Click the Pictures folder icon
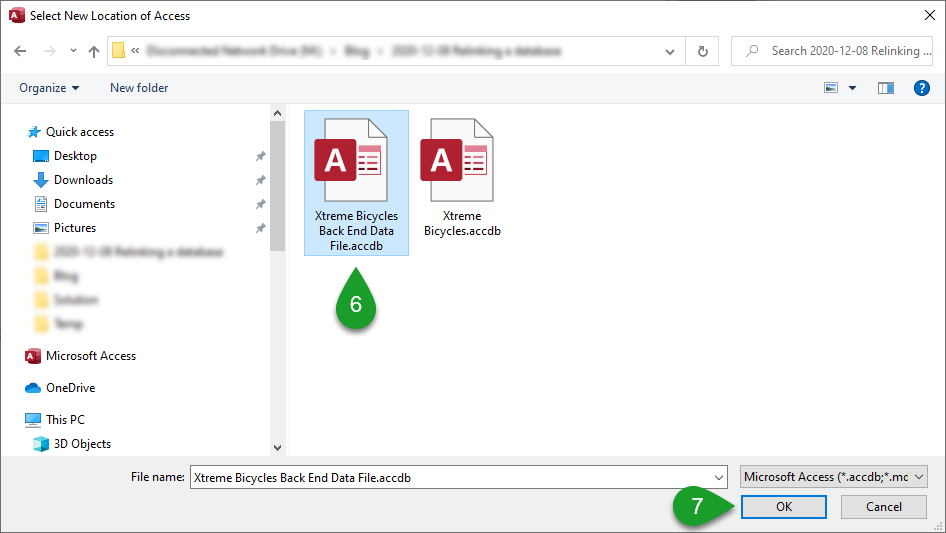This screenshot has width=946, height=533. 40,228
